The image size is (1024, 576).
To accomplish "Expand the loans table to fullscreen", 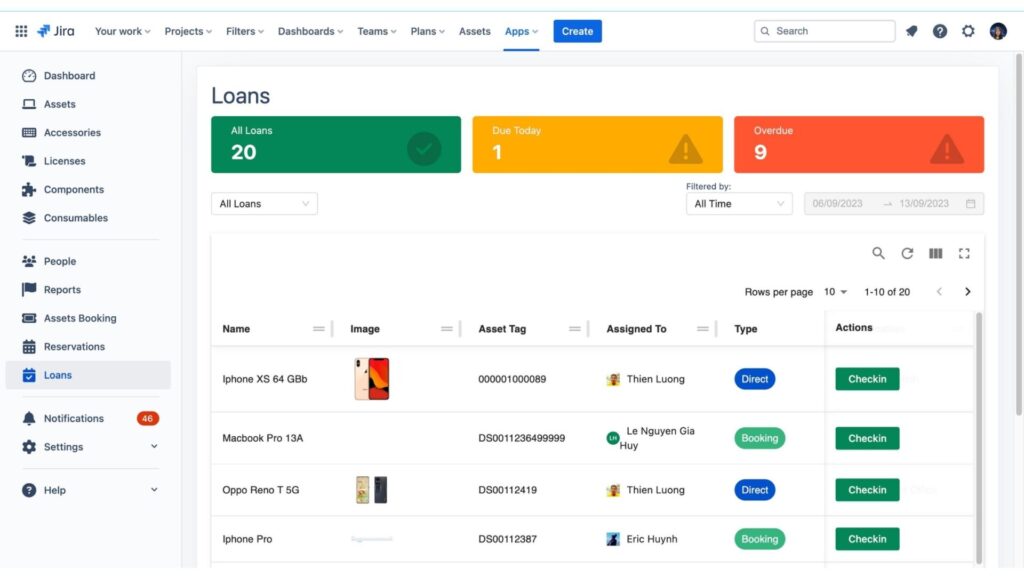I will 963,253.
